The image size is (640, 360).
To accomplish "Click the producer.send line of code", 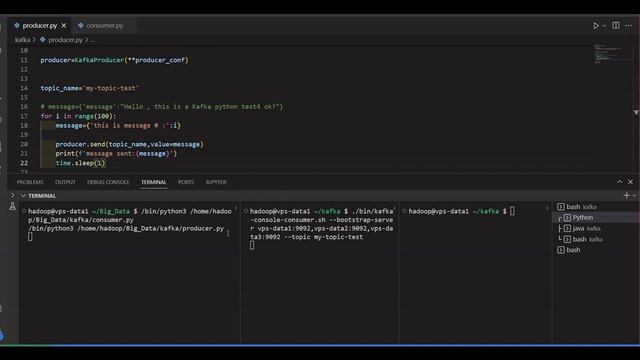I will click(x=129, y=144).
